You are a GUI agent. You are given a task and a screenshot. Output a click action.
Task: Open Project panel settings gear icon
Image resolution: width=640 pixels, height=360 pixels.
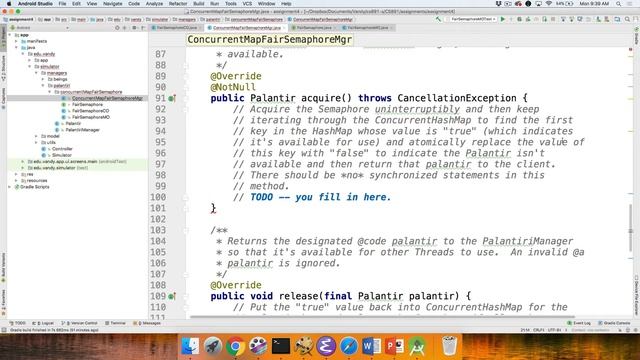tap(133, 28)
